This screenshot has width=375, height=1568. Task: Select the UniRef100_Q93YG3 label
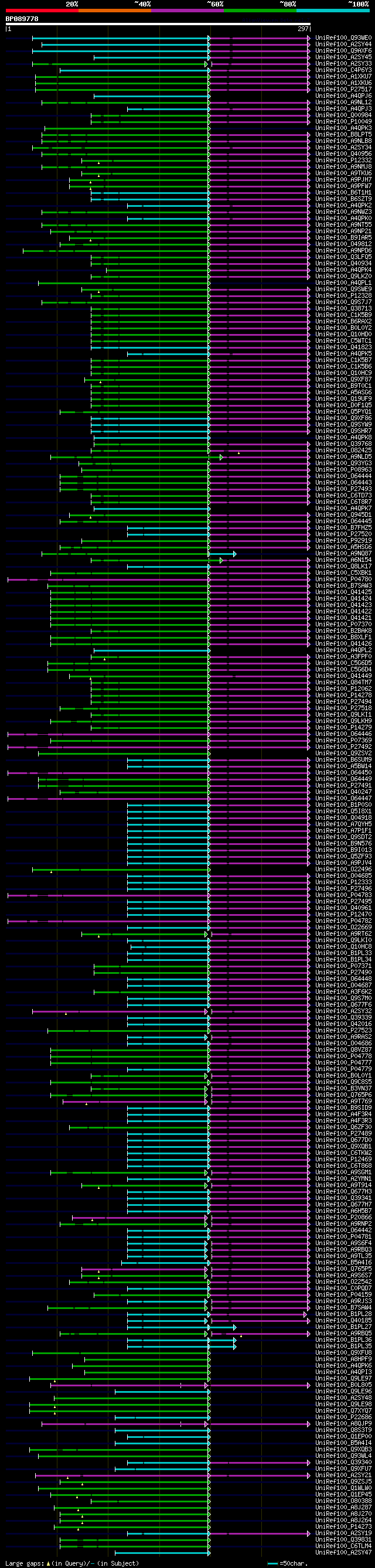point(343,464)
